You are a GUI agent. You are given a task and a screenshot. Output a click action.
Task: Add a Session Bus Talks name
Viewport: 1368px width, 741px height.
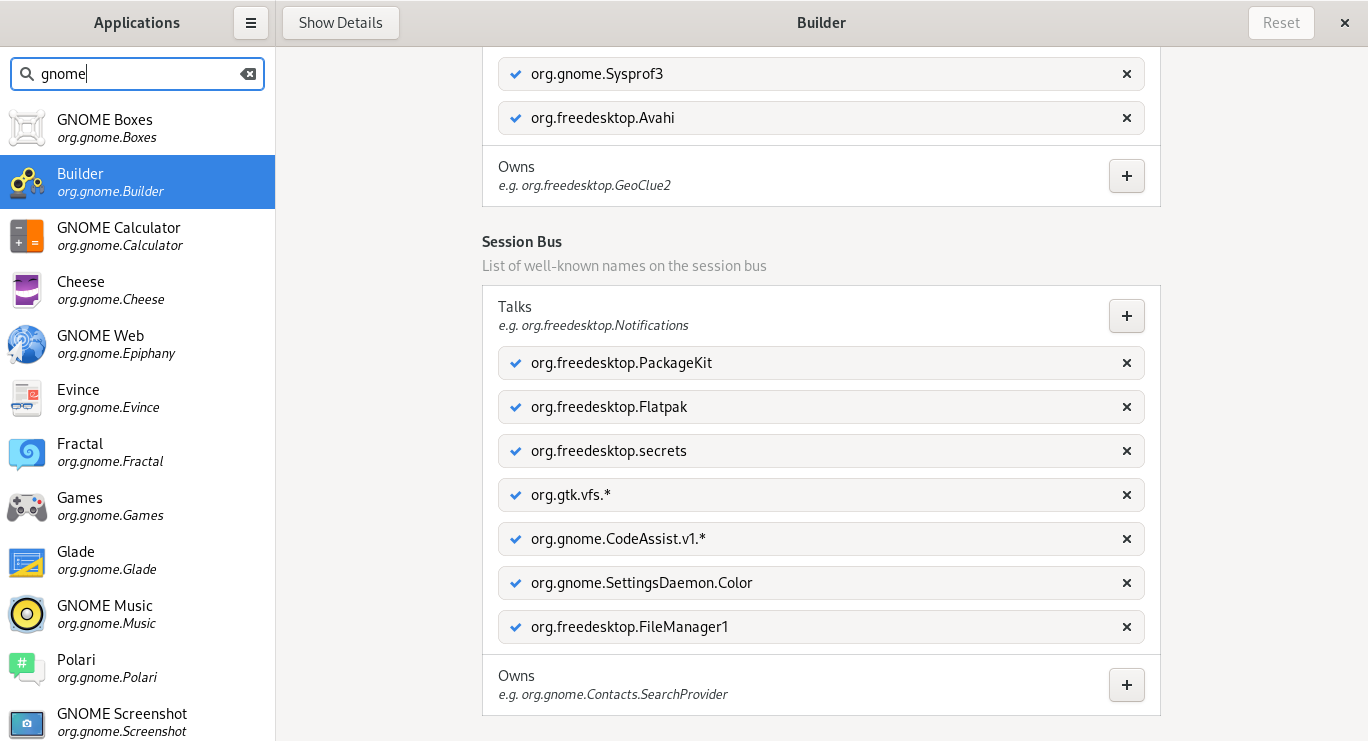coord(1127,316)
